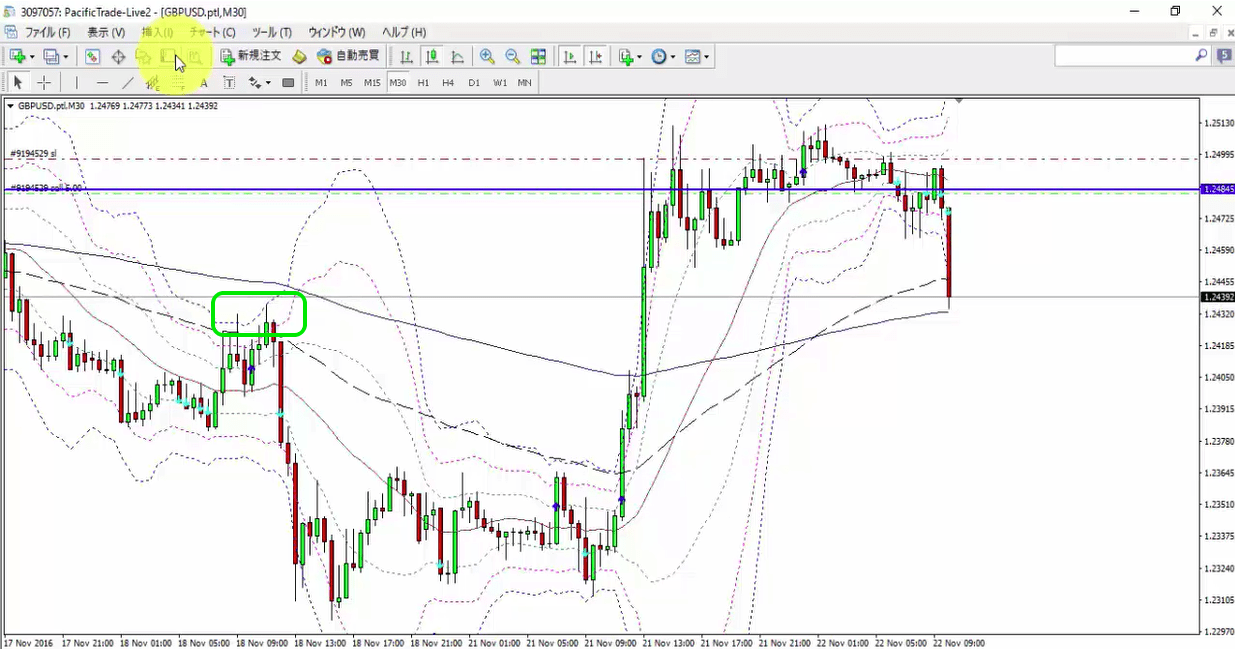Select the text label 'T' tool
The width and height of the screenshot is (1235, 649).
(229, 82)
